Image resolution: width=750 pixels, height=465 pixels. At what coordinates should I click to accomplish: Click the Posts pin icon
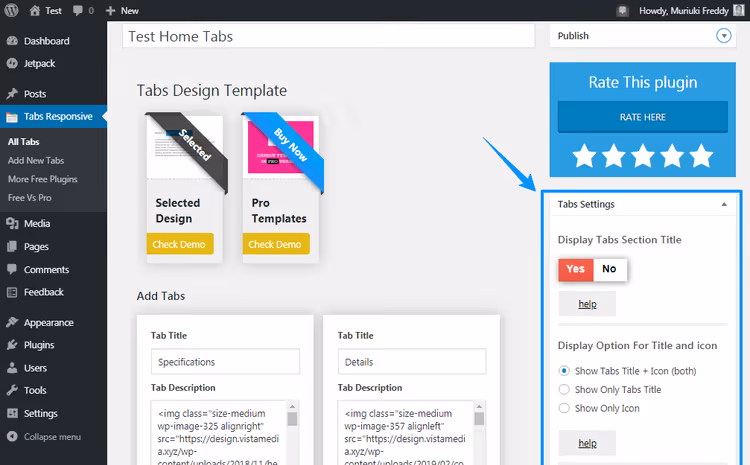point(12,93)
